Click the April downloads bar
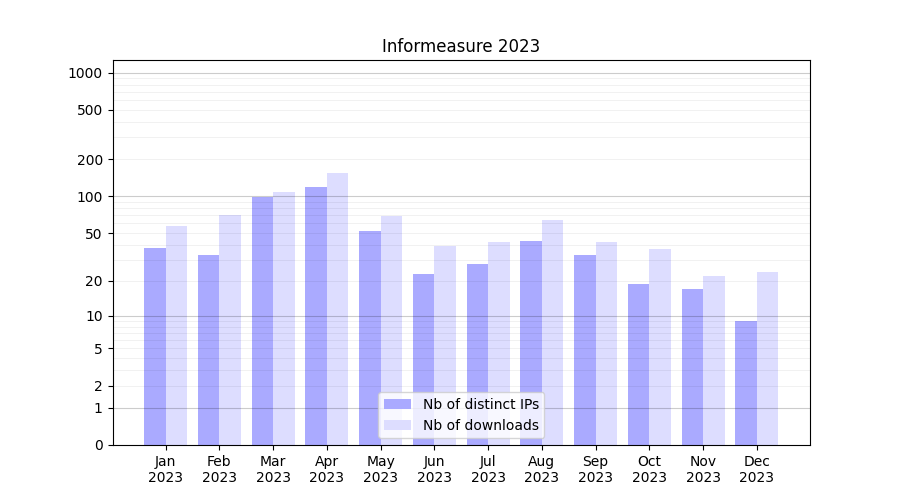 (338, 308)
